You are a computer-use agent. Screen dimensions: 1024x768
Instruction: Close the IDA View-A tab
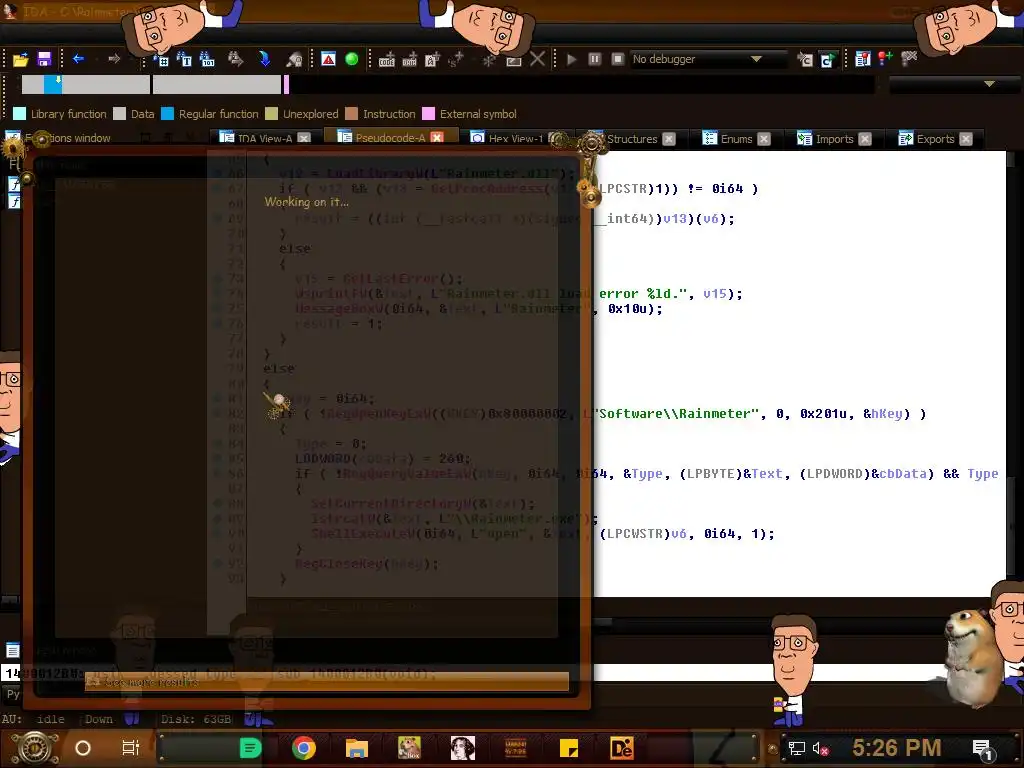point(304,138)
